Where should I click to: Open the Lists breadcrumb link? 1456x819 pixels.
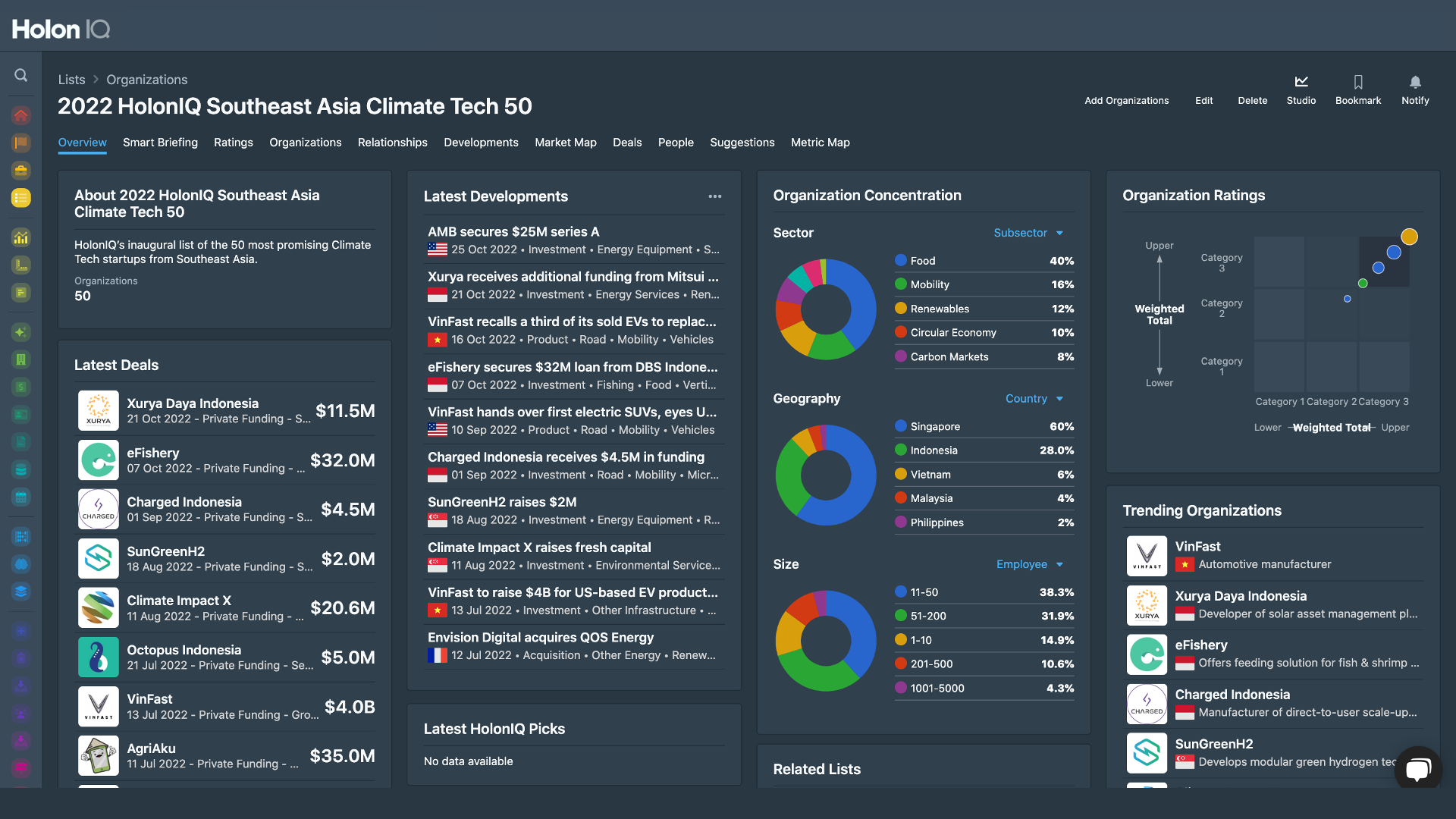click(71, 79)
